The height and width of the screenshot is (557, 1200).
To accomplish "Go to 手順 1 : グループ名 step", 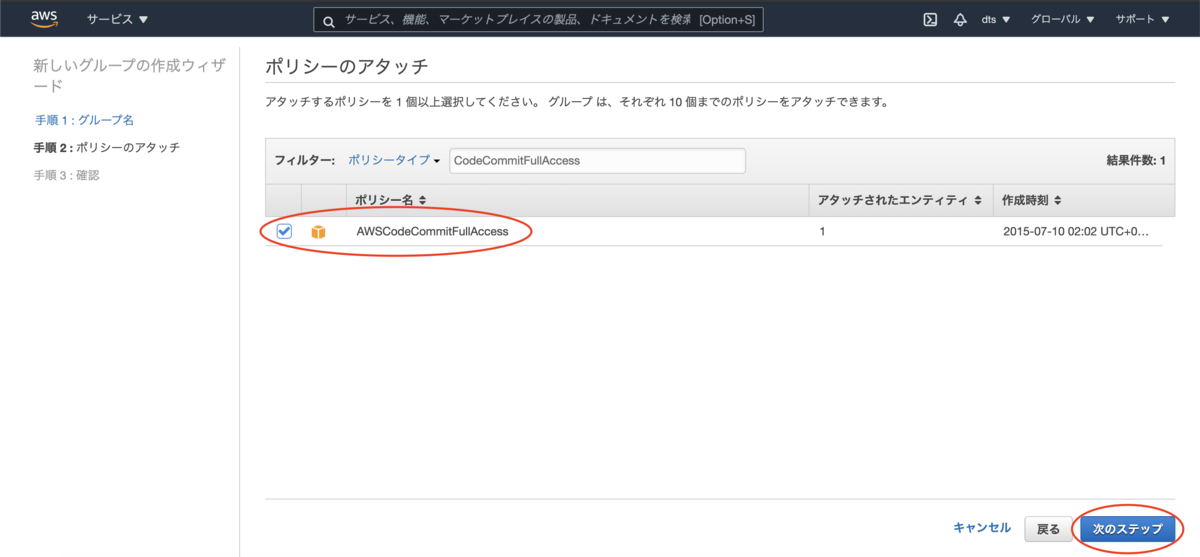I will click(x=84, y=120).
